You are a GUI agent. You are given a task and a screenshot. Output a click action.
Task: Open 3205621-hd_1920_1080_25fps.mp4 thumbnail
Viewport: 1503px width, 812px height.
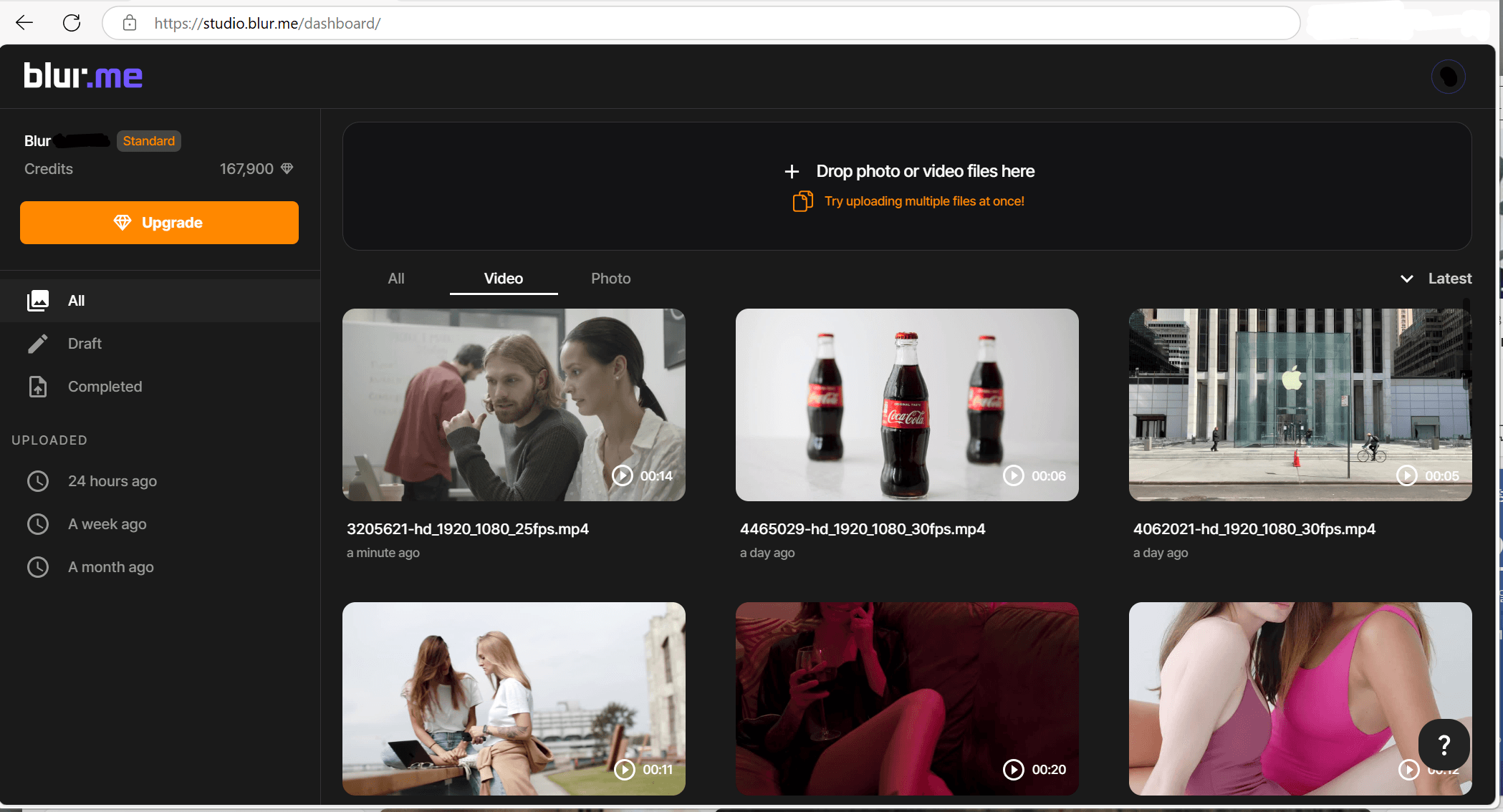[514, 405]
